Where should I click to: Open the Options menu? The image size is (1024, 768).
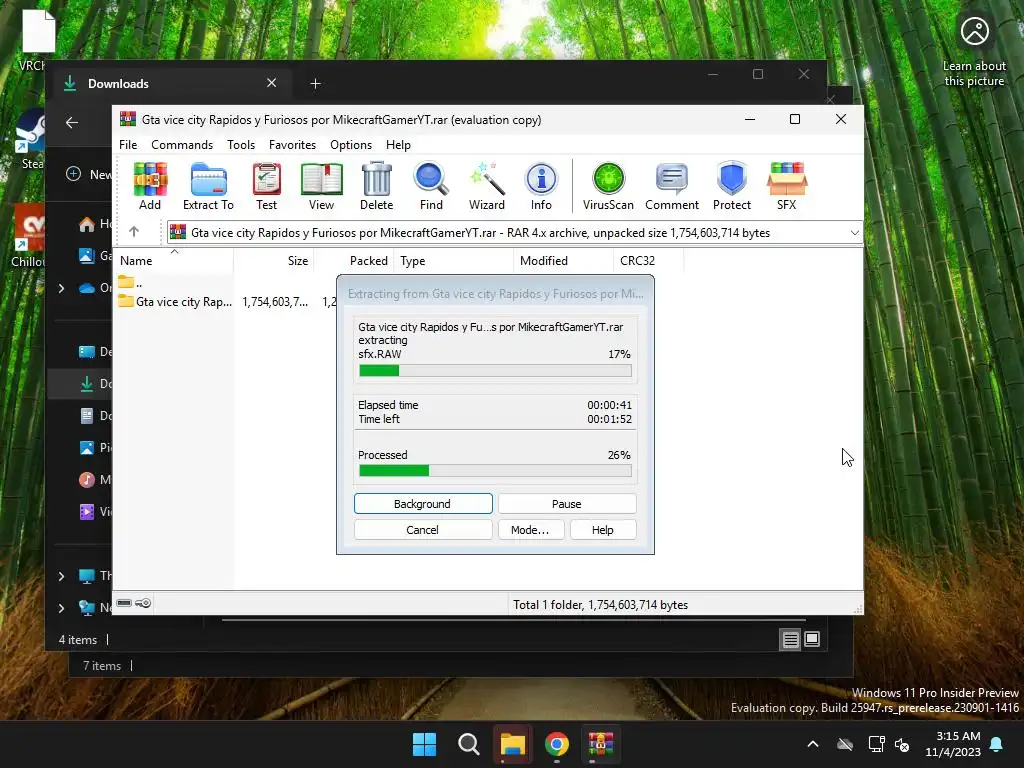[x=351, y=145]
